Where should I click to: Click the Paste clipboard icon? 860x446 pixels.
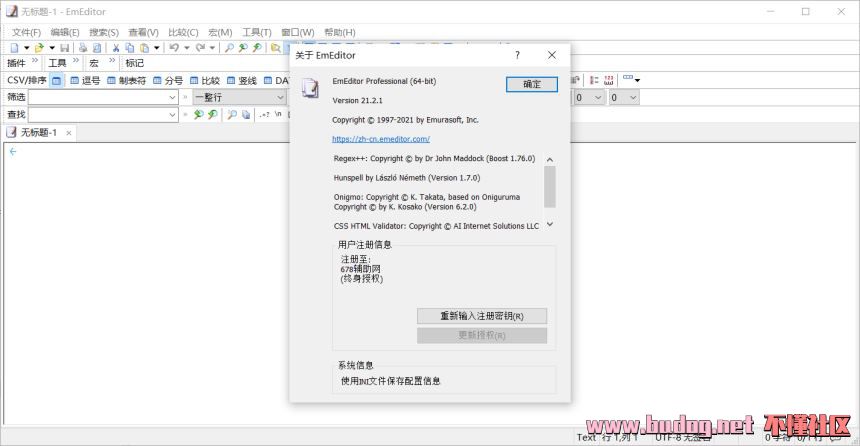144,48
